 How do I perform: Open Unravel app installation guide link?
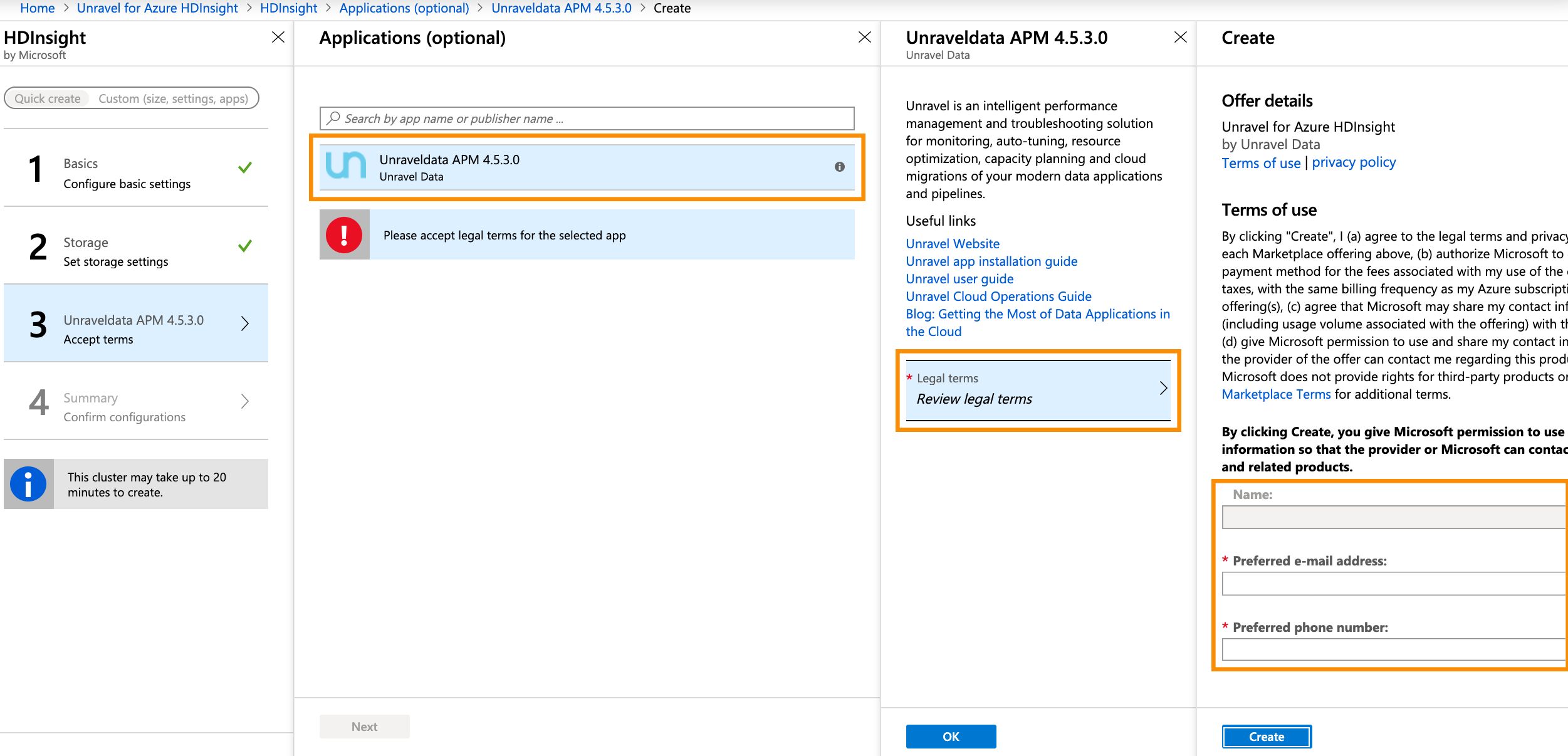pos(991,261)
